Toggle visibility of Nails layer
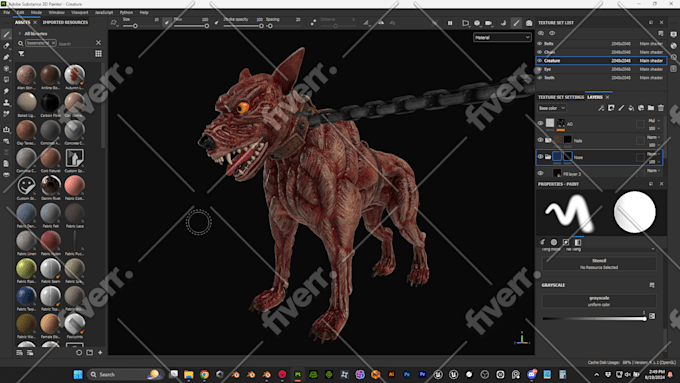 [540, 140]
